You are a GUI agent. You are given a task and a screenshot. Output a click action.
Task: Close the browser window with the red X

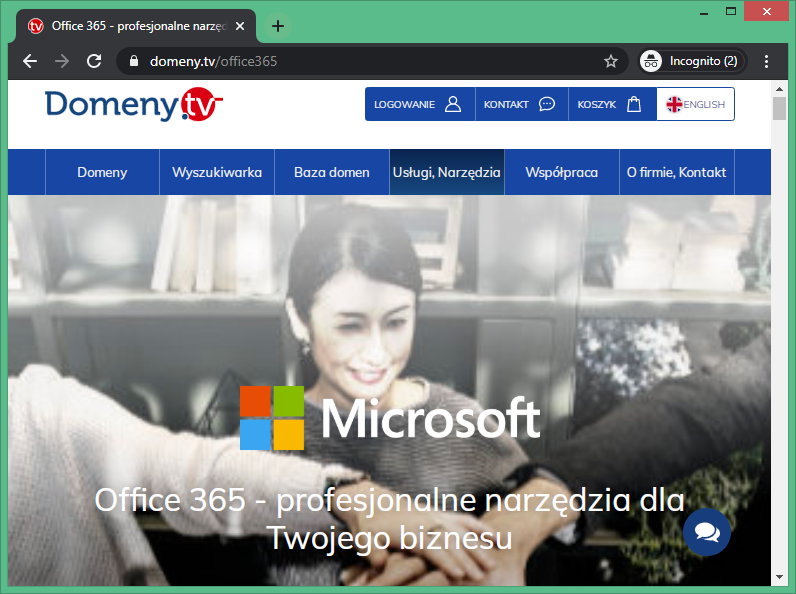click(767, 11)
